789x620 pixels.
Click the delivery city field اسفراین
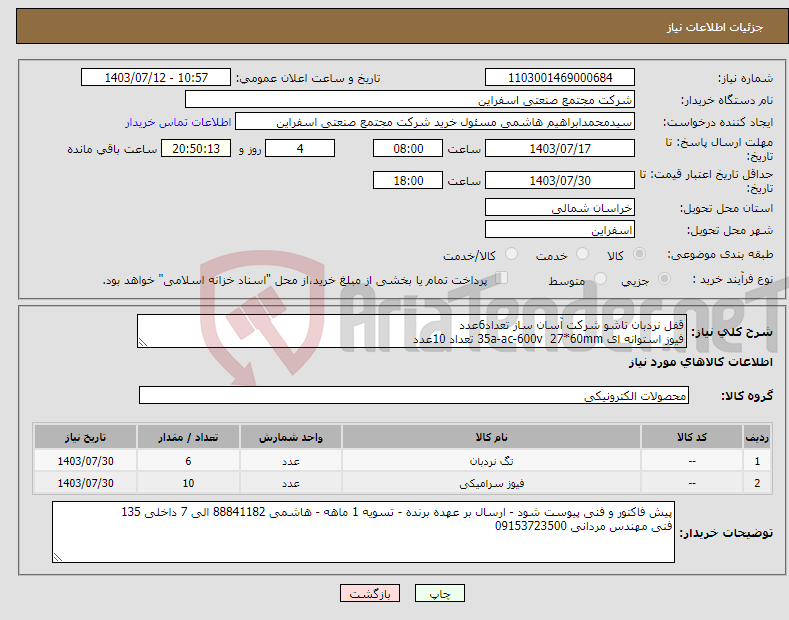click(x=560, y=229)
